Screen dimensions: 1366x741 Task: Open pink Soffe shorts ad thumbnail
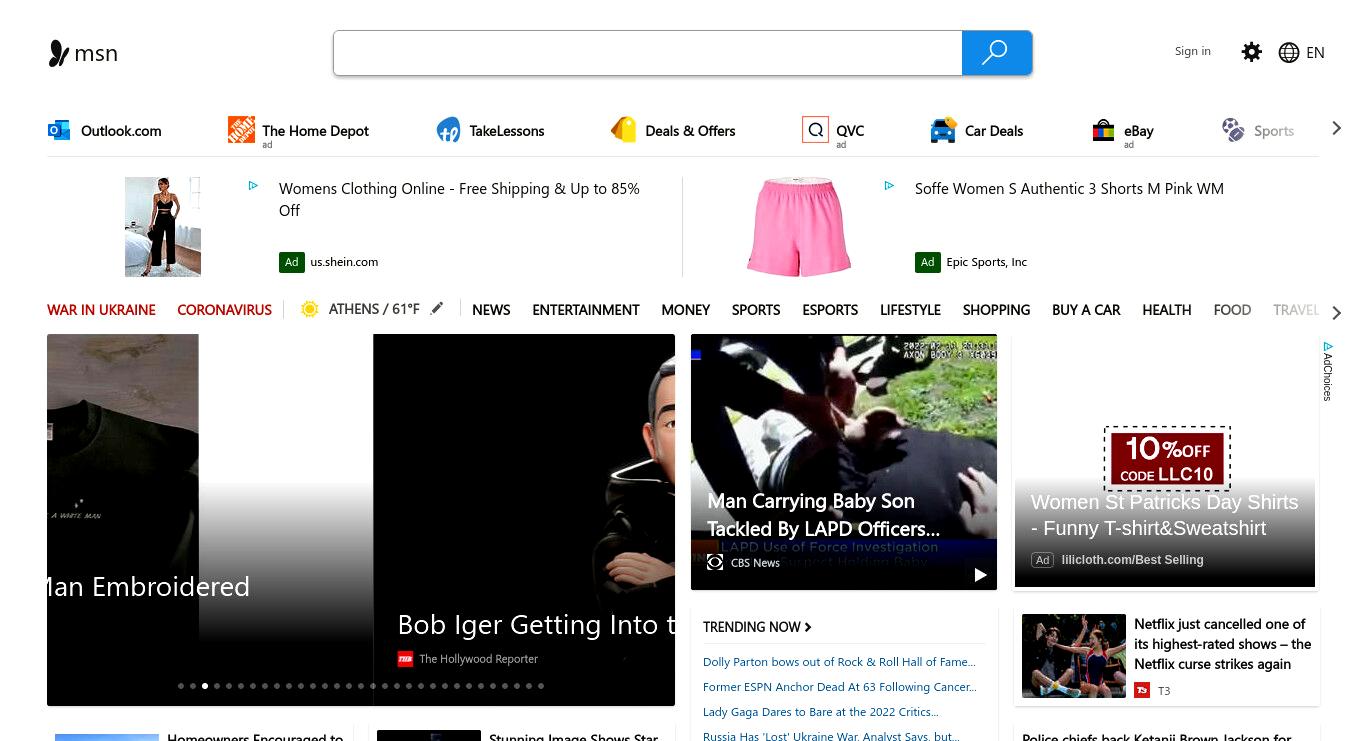point(798,227)
